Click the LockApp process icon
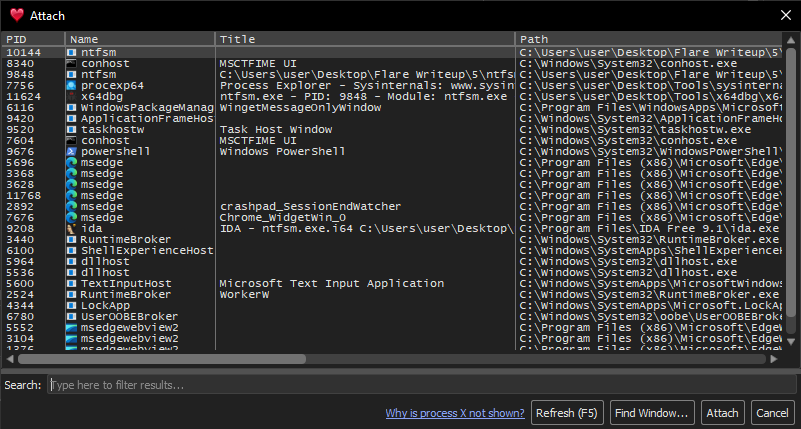 tap(72, 305)
